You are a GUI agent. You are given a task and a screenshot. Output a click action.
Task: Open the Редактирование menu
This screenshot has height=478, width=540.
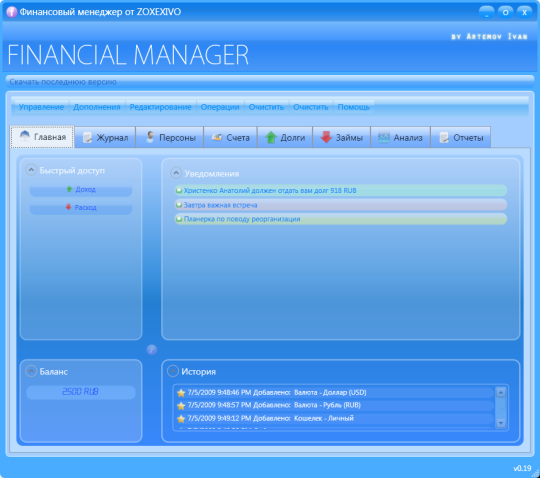(x=160, y=107)
